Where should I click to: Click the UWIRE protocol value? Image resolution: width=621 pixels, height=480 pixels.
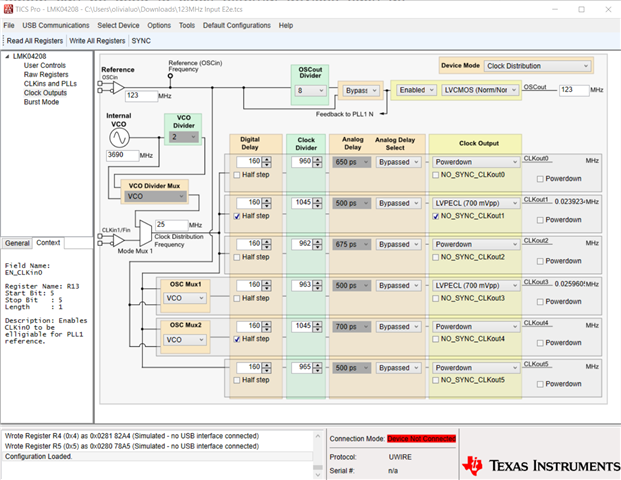400,457
